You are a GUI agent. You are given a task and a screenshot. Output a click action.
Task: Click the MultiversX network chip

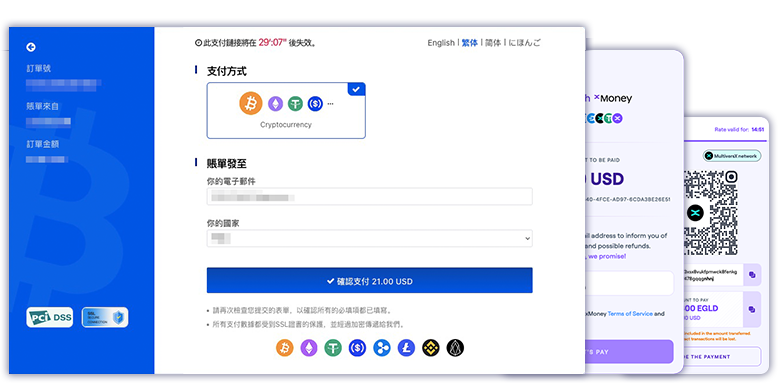point(732,156)
